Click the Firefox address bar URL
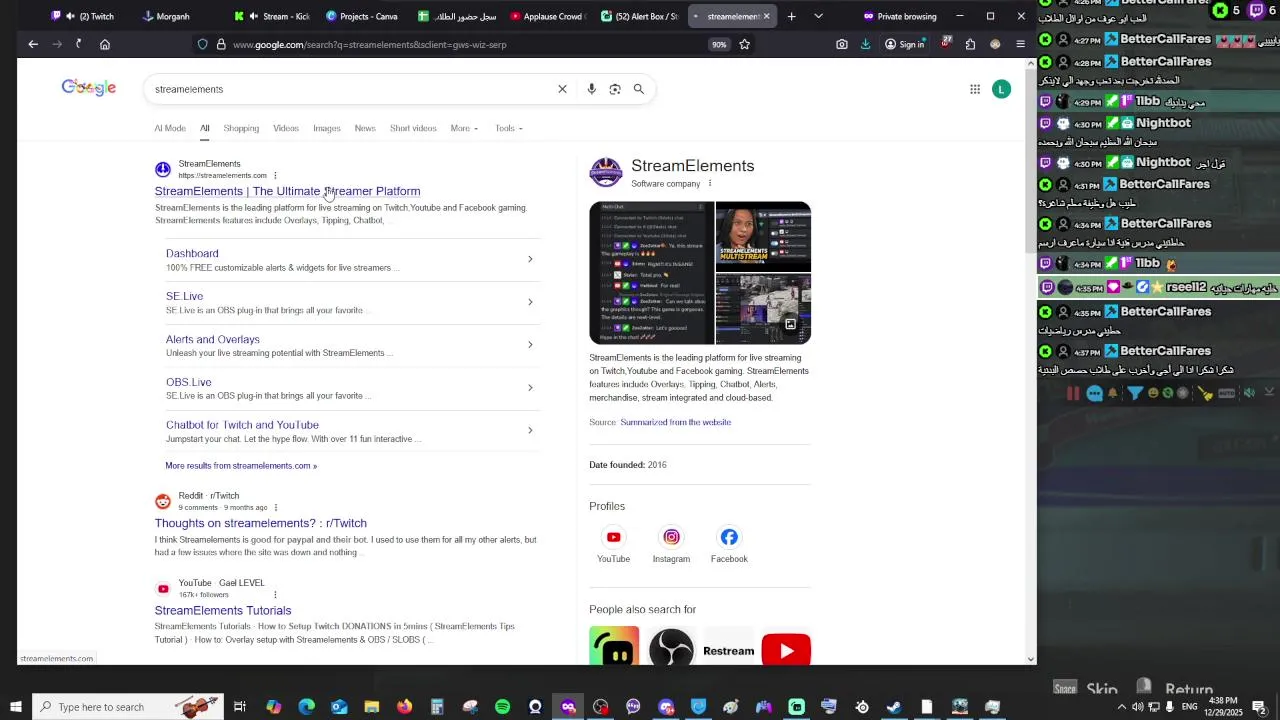This screenshot has width=1280, height=720. click(370, 44)
